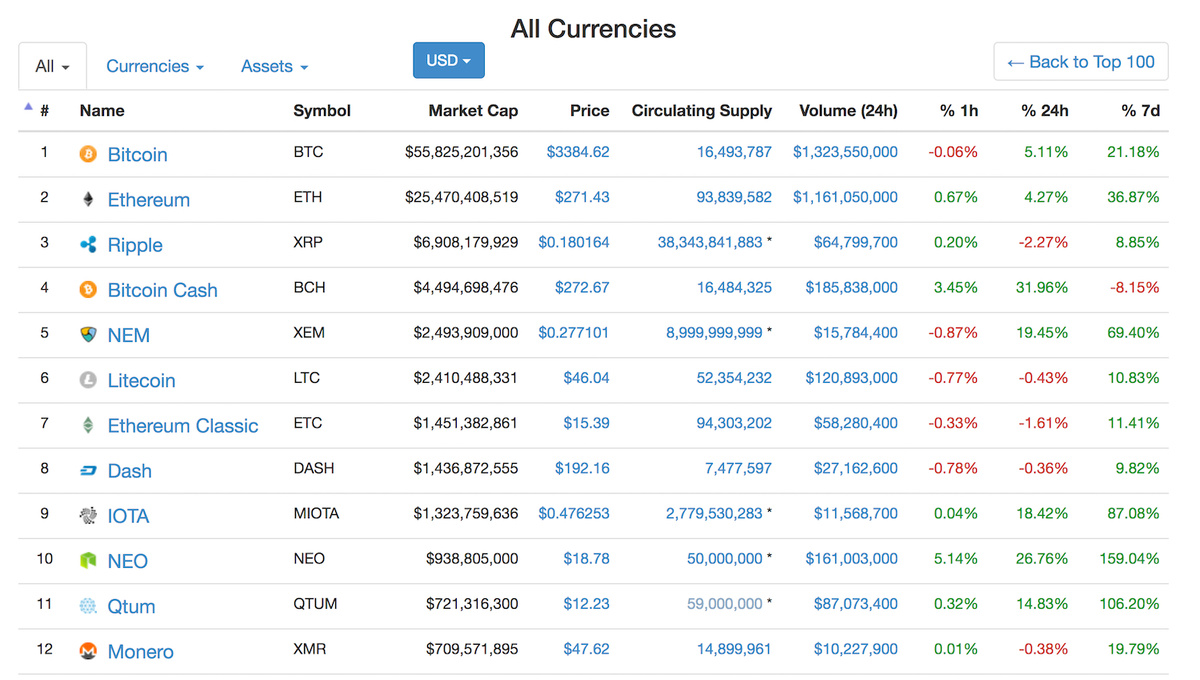Screen dimensions: 1200x680
Task: Go back to Top 100 list
Action: [1081, 62]
